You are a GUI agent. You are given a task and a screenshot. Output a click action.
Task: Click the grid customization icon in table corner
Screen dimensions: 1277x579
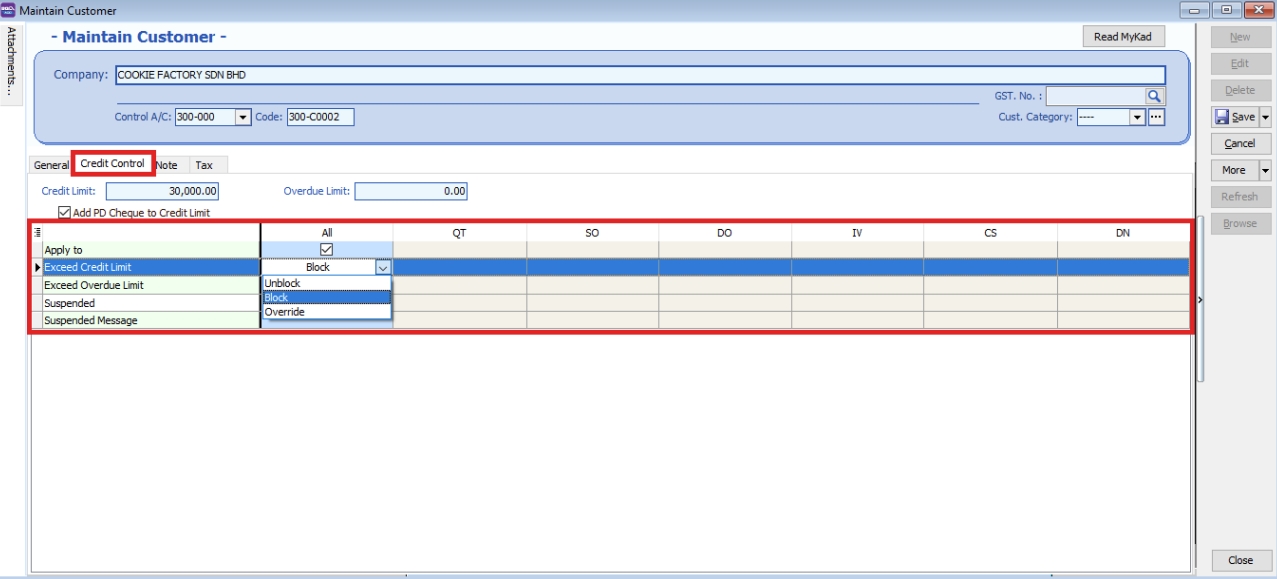point(36,230)
